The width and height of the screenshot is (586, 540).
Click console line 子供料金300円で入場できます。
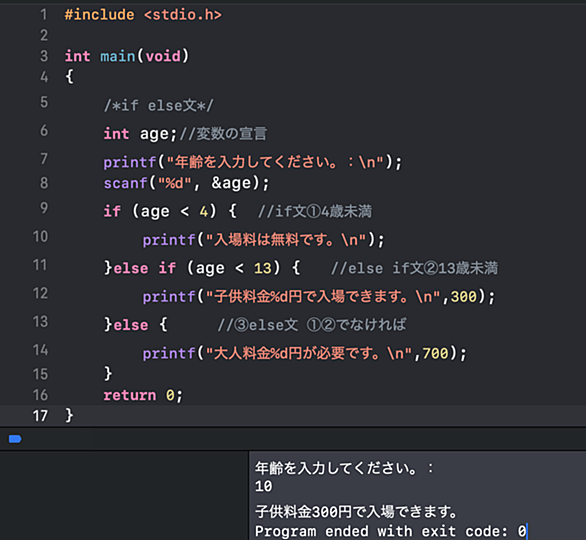pyautogui.click(x=357, y=512)
